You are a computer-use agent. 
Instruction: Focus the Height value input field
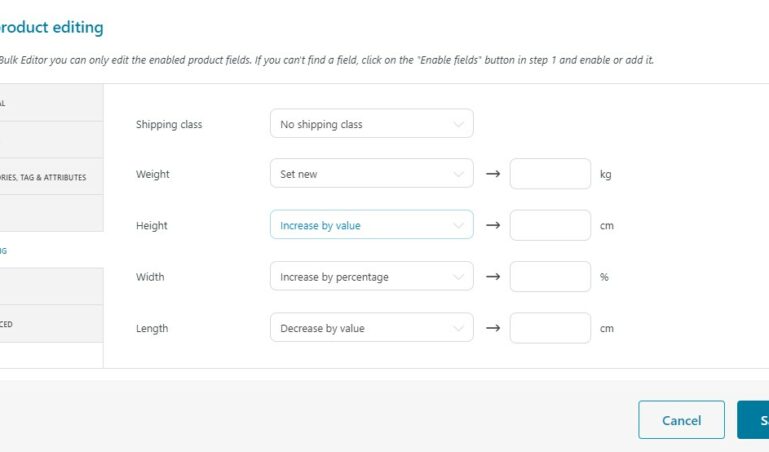click(550, 225)
